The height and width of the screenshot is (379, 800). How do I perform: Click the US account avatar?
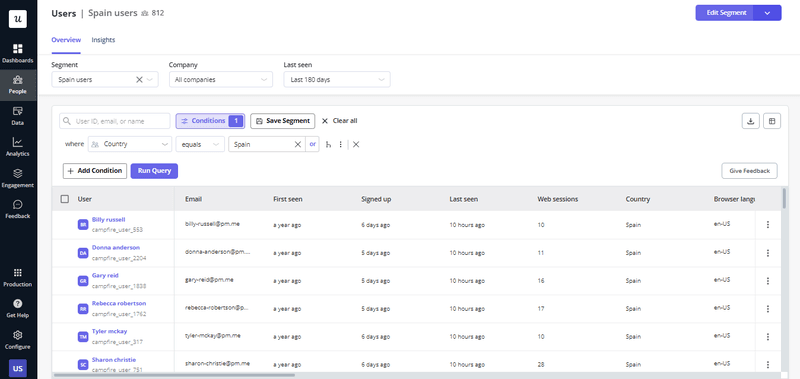click(18, 368)
